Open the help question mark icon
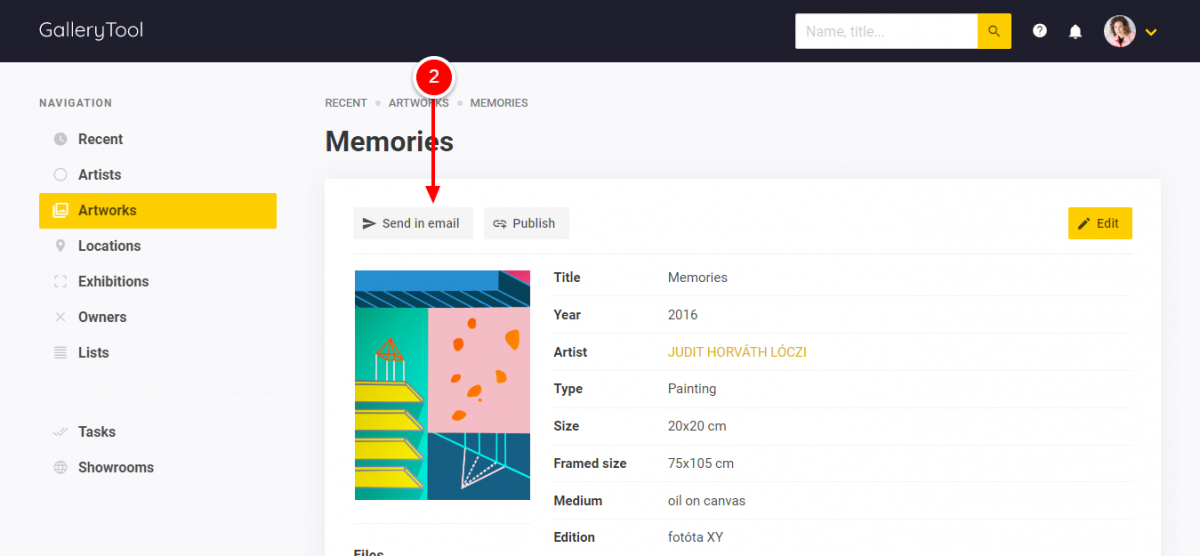This screenshot has width=1200, height=556. (1040, 31)
